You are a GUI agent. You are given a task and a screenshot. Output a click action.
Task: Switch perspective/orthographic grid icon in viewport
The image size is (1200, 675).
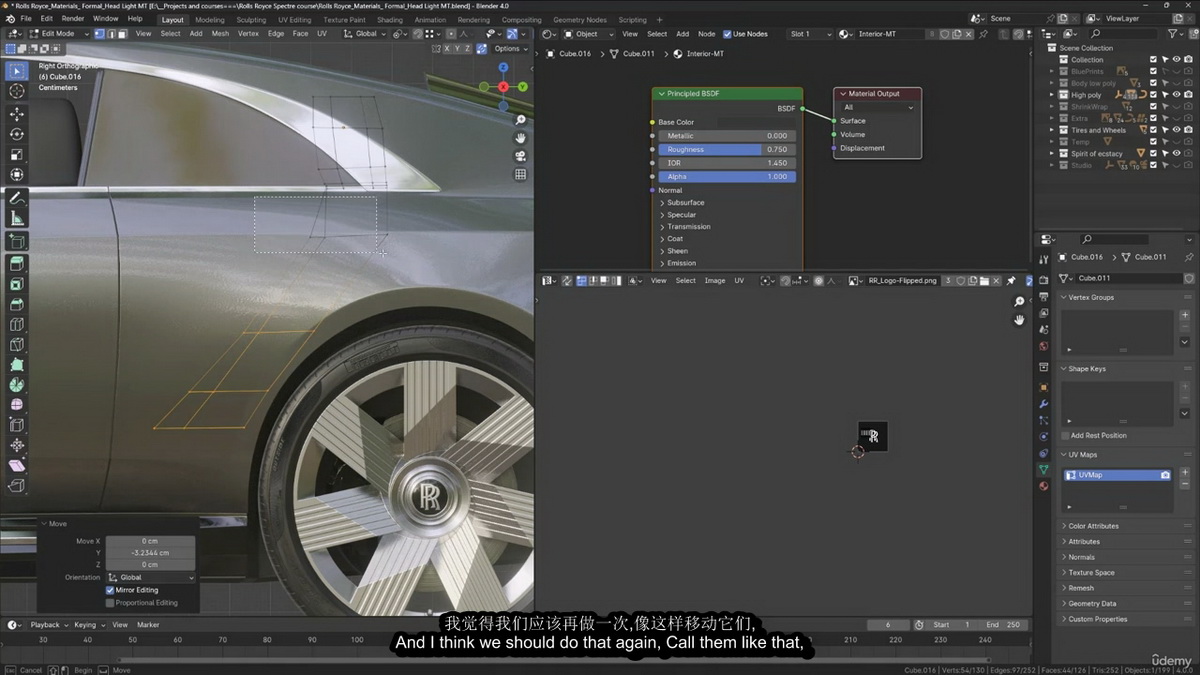[x=521, y=174]
